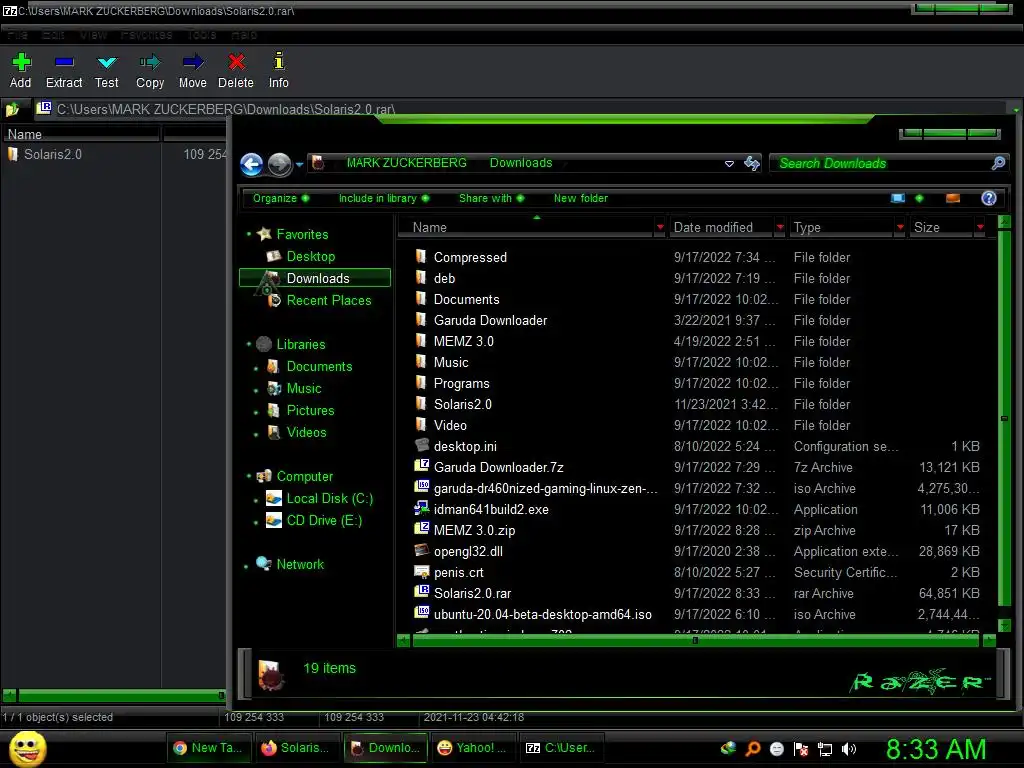Open Recent Places in Favorites
Screen dimensions: 1024x768
(x=328, y=300)
